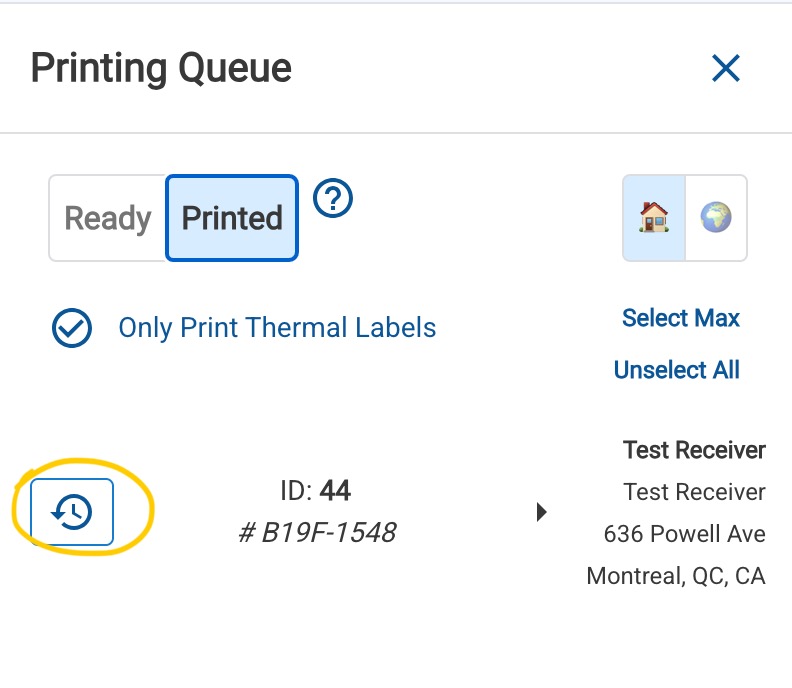The image size is (792, 688).
Task: Click the non-bold Test Receiver line
Action: coord(694,492)
